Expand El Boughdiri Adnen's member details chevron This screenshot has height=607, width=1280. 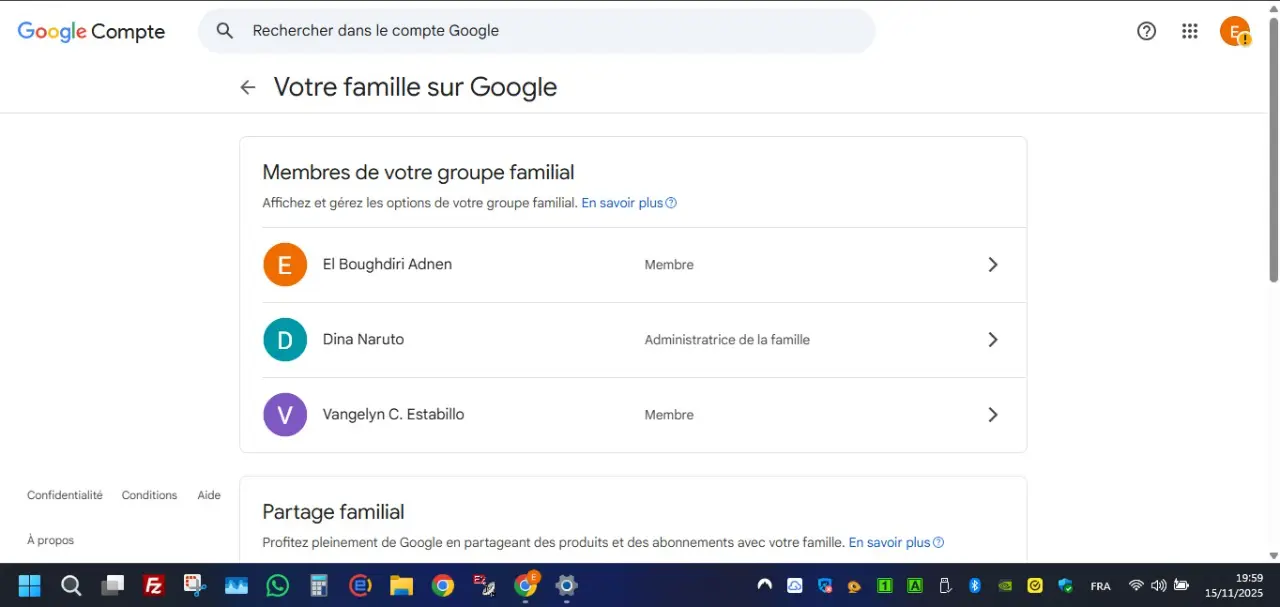993,265
